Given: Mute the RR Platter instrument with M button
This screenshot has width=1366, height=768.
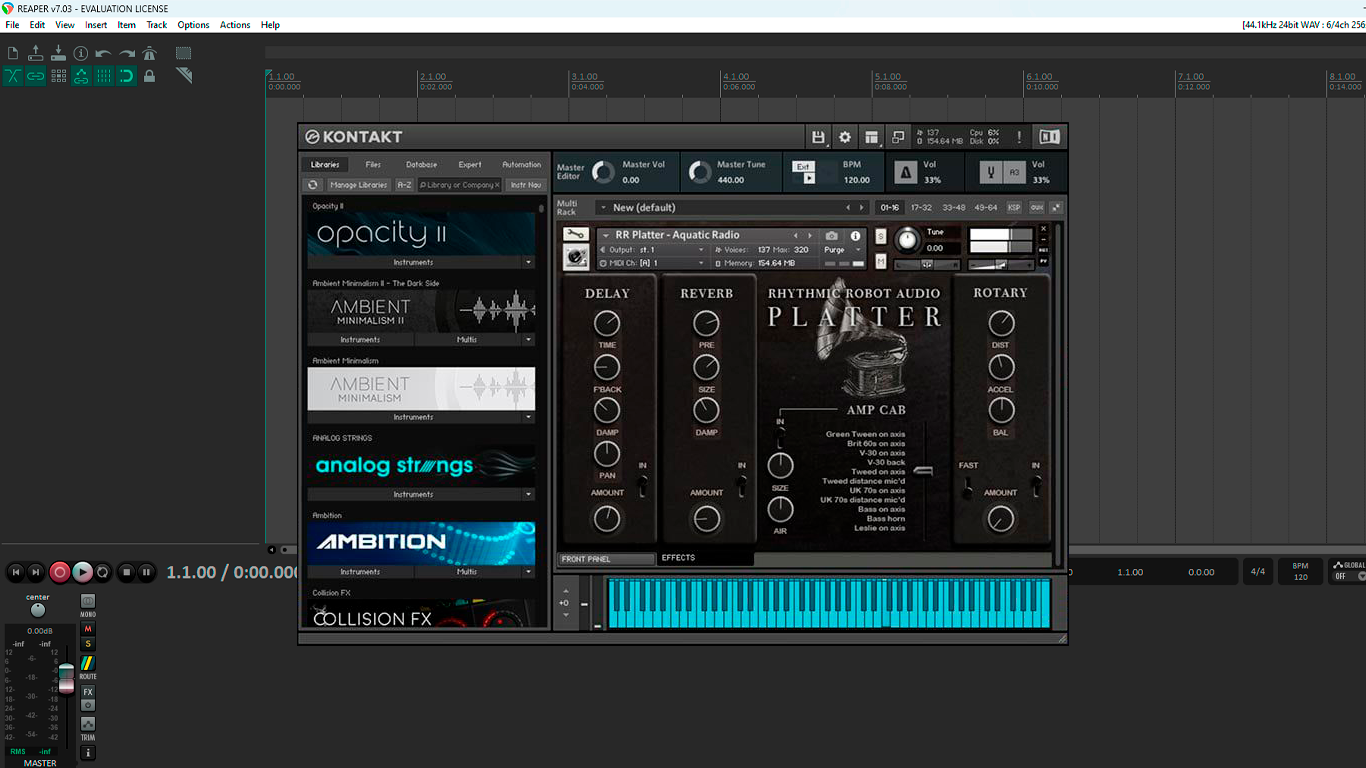Looking at the screenshot, I should tap(881, 261).
